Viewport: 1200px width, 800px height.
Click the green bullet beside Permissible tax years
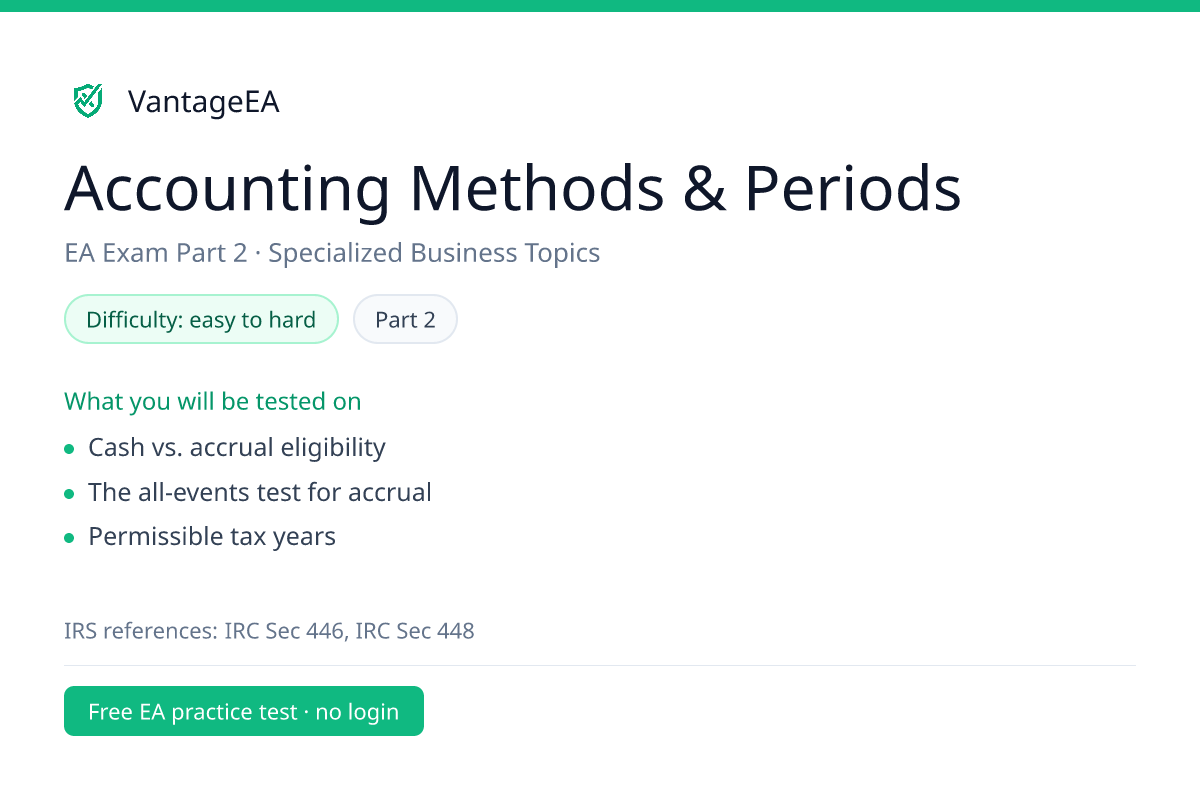pos(69,539)
